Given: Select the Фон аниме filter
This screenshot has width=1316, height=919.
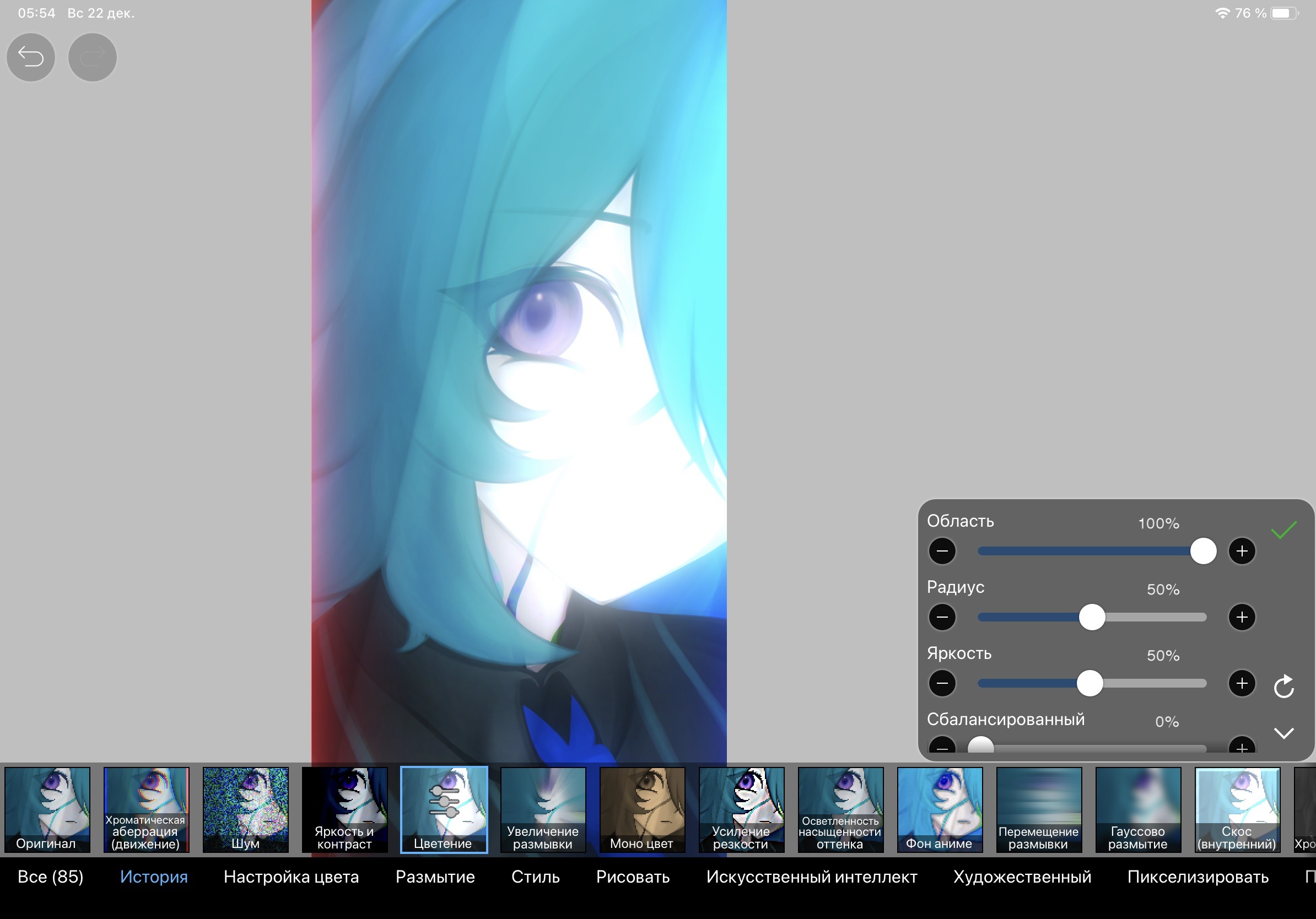Looking at the screenshot, I should click(x=940, y=809).
